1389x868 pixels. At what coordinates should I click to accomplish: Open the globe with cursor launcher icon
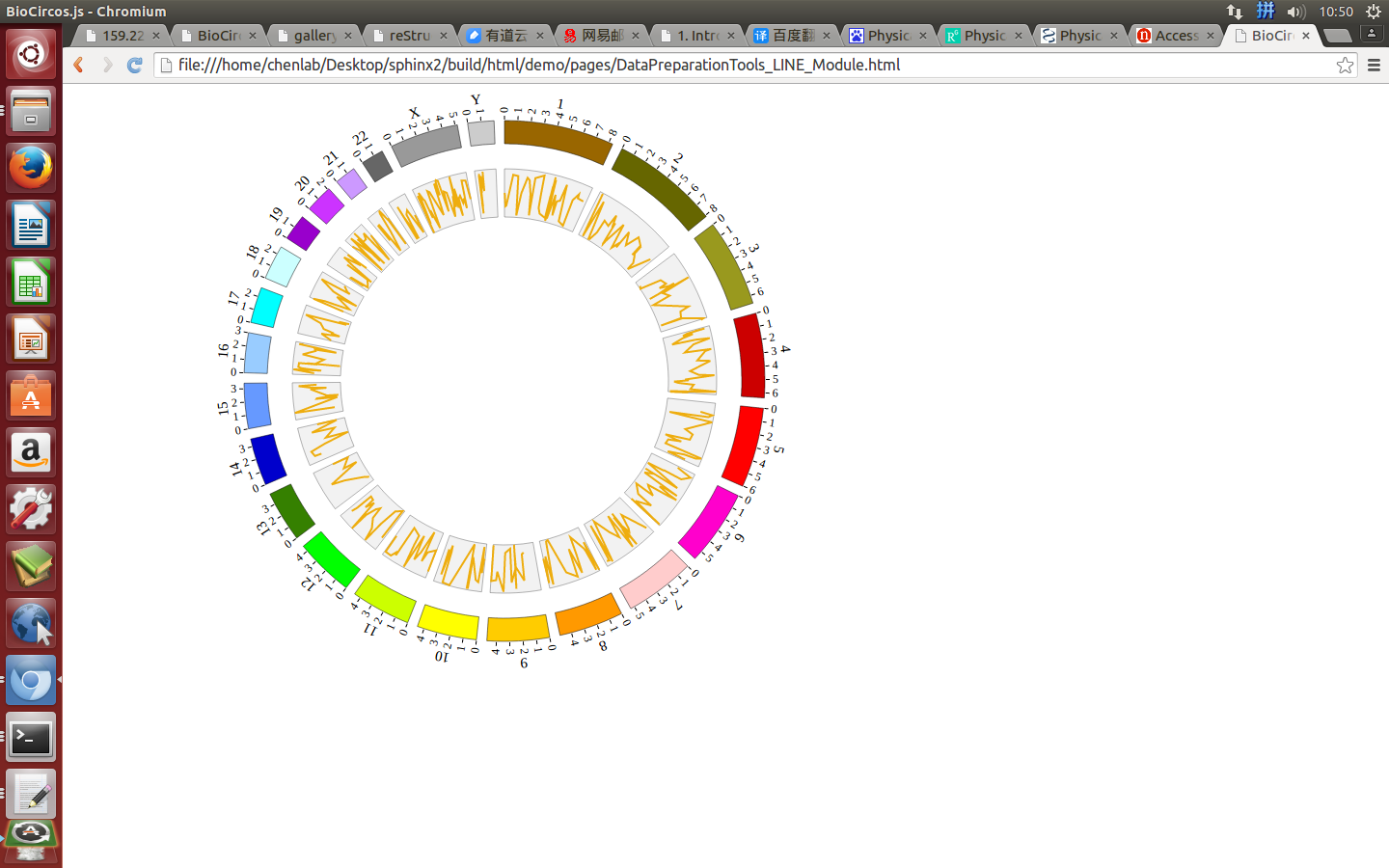(x=31, y=623)
